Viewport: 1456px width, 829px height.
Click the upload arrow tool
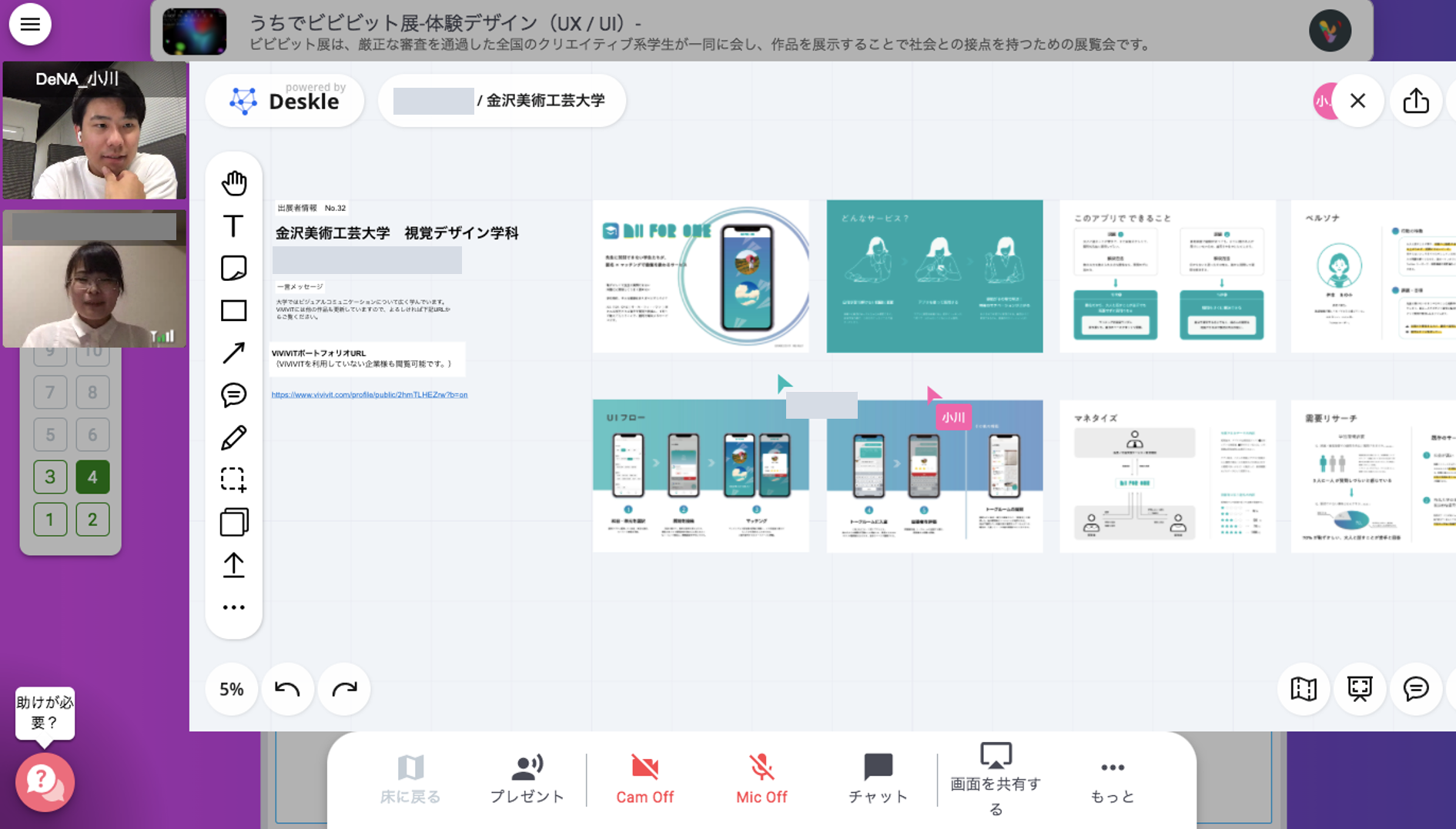(233, 565)
